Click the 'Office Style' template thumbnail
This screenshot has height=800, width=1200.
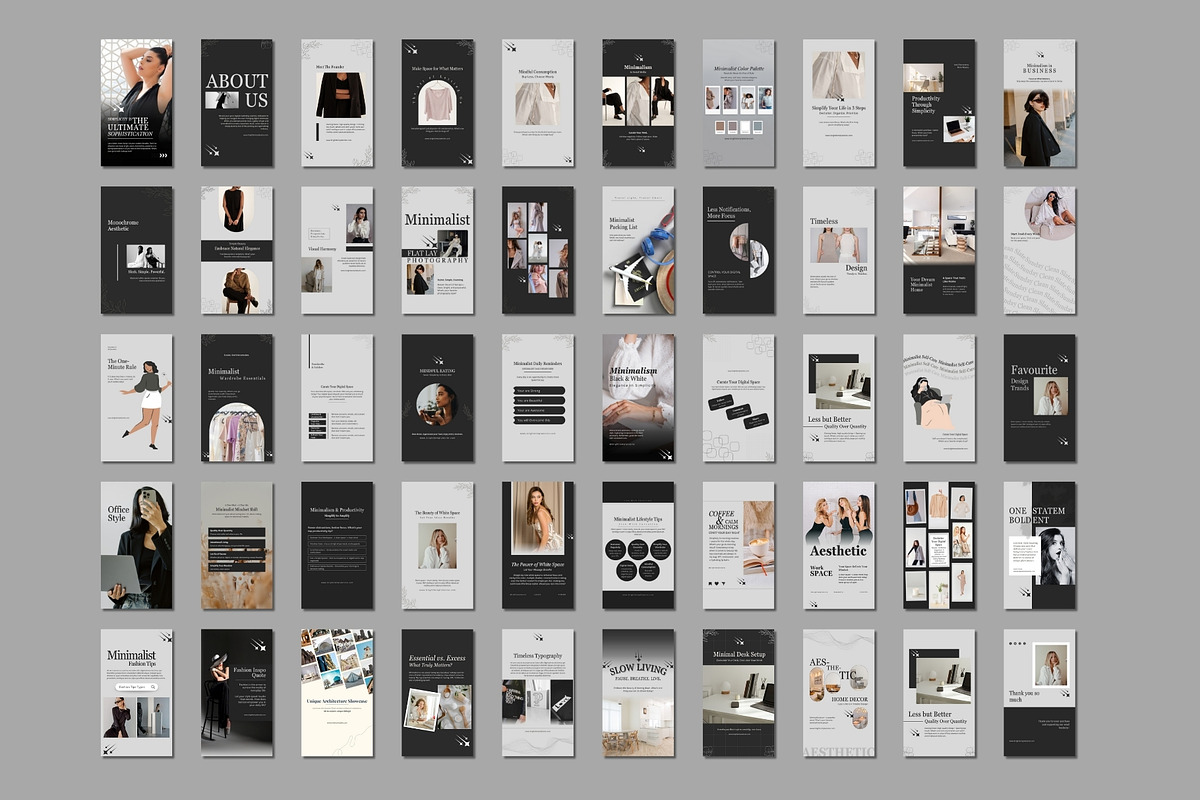tap(137, 545)
